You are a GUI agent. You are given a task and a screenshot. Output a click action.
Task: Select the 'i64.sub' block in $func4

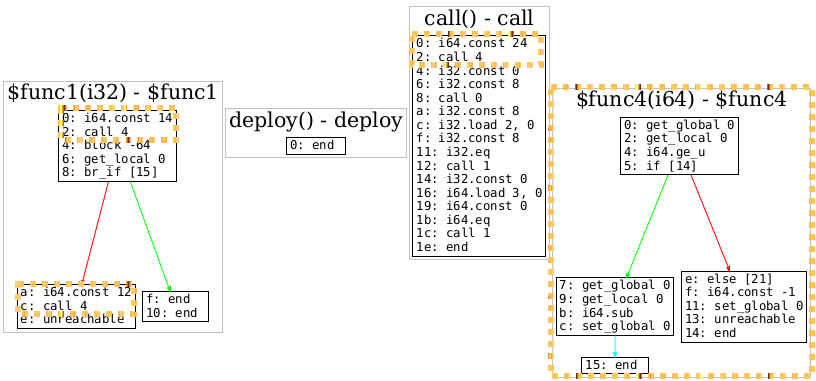point(615,307)
